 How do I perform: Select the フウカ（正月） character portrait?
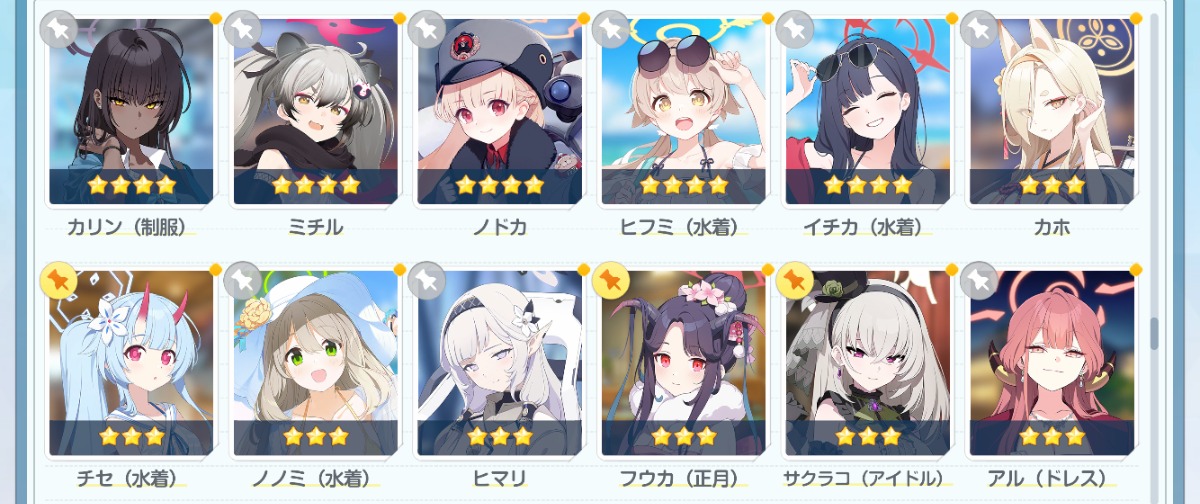click(x=684, y=363)
